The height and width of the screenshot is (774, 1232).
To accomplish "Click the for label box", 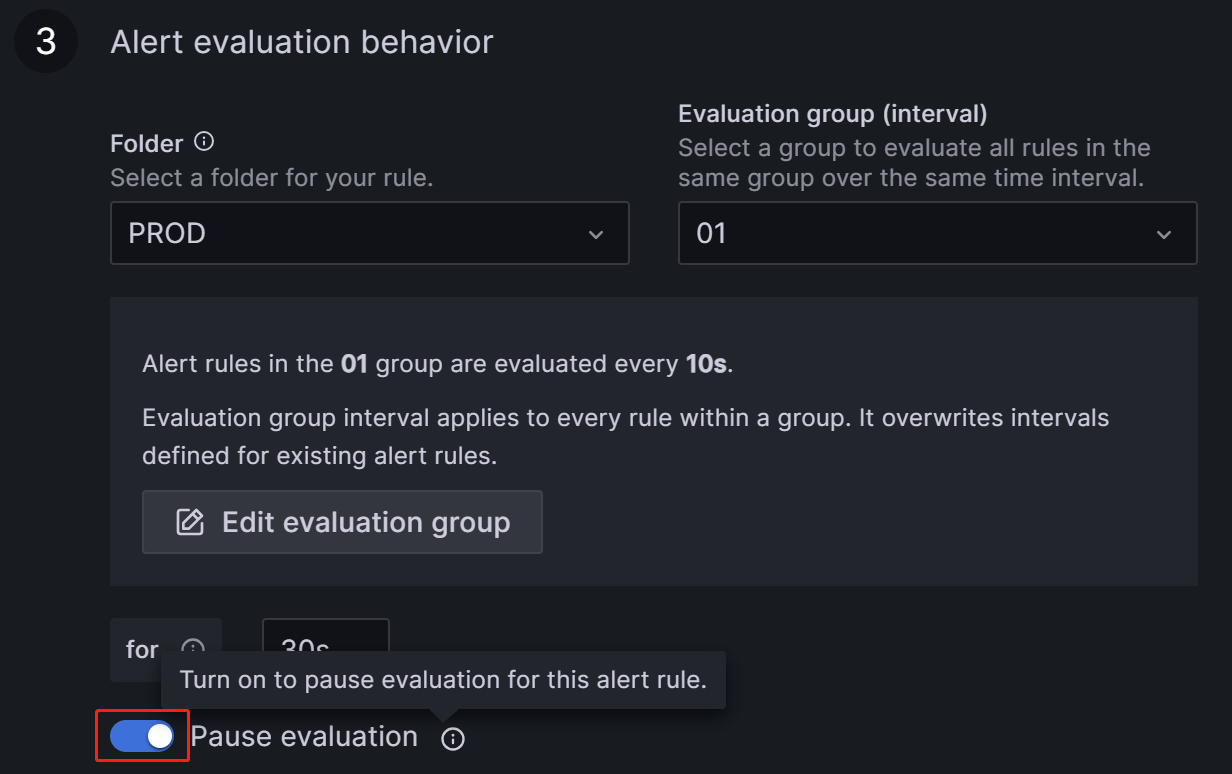I will point(142,649).
